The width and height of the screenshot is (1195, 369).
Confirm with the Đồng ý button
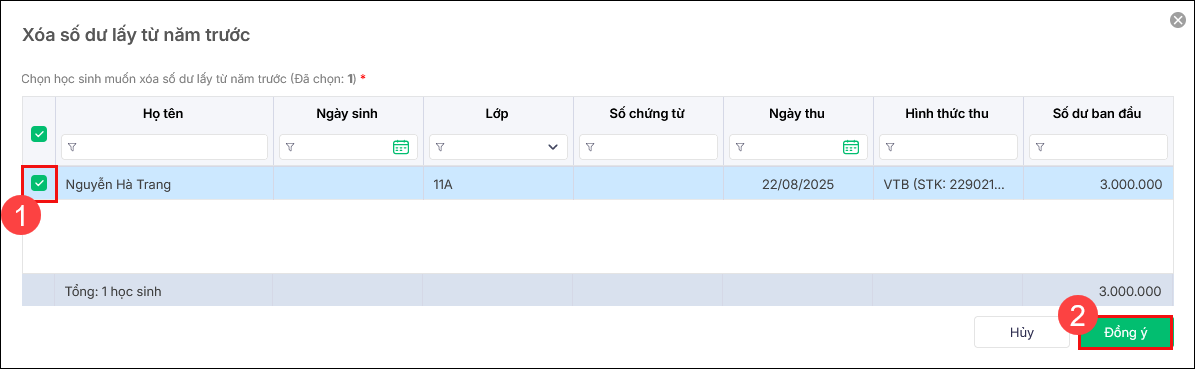pos(1125,333)
